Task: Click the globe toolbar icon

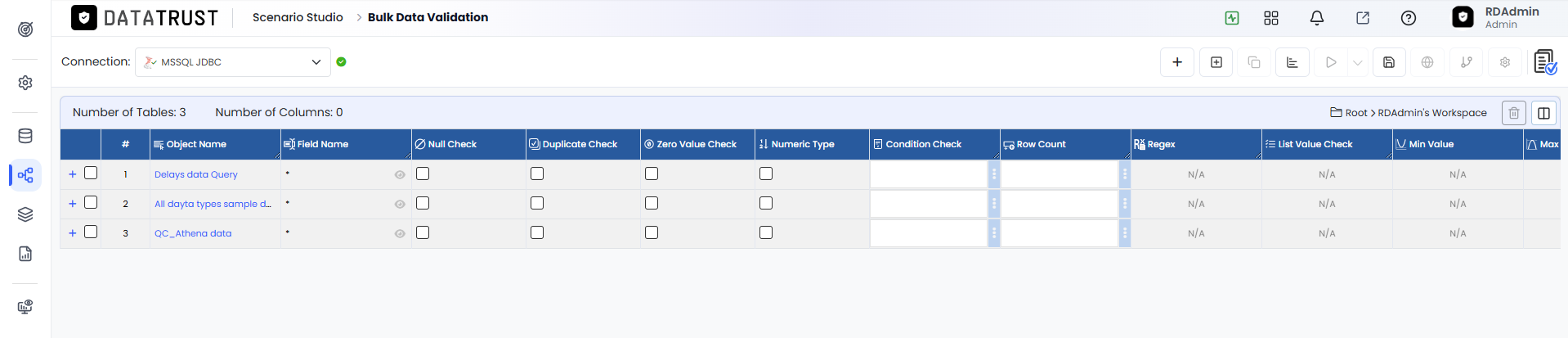Action: coord(1427,62)
